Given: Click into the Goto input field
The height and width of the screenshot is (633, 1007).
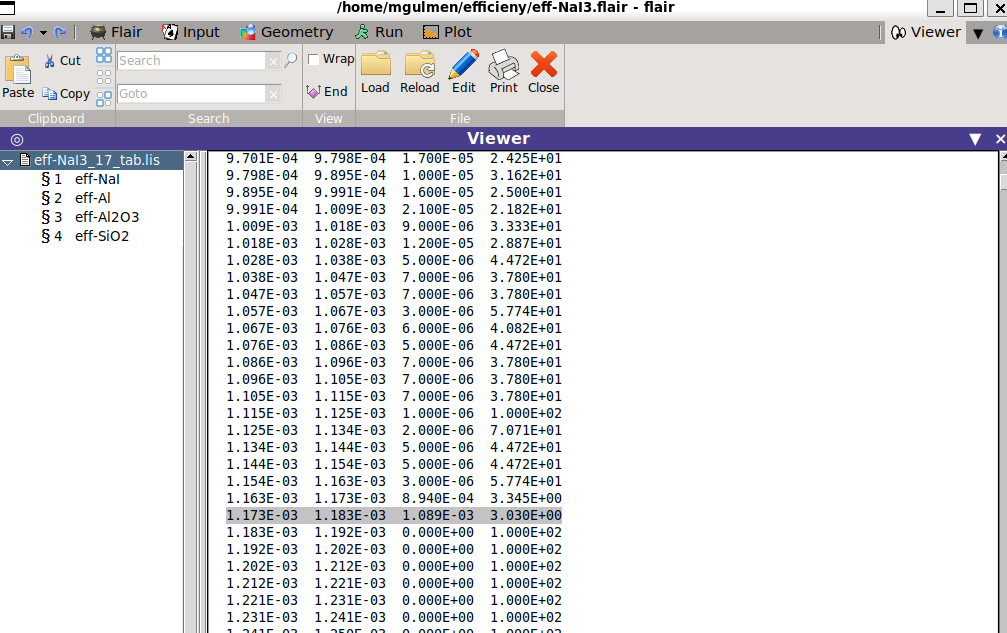Looking at the screenshot, I should click(x=191, y=94).
